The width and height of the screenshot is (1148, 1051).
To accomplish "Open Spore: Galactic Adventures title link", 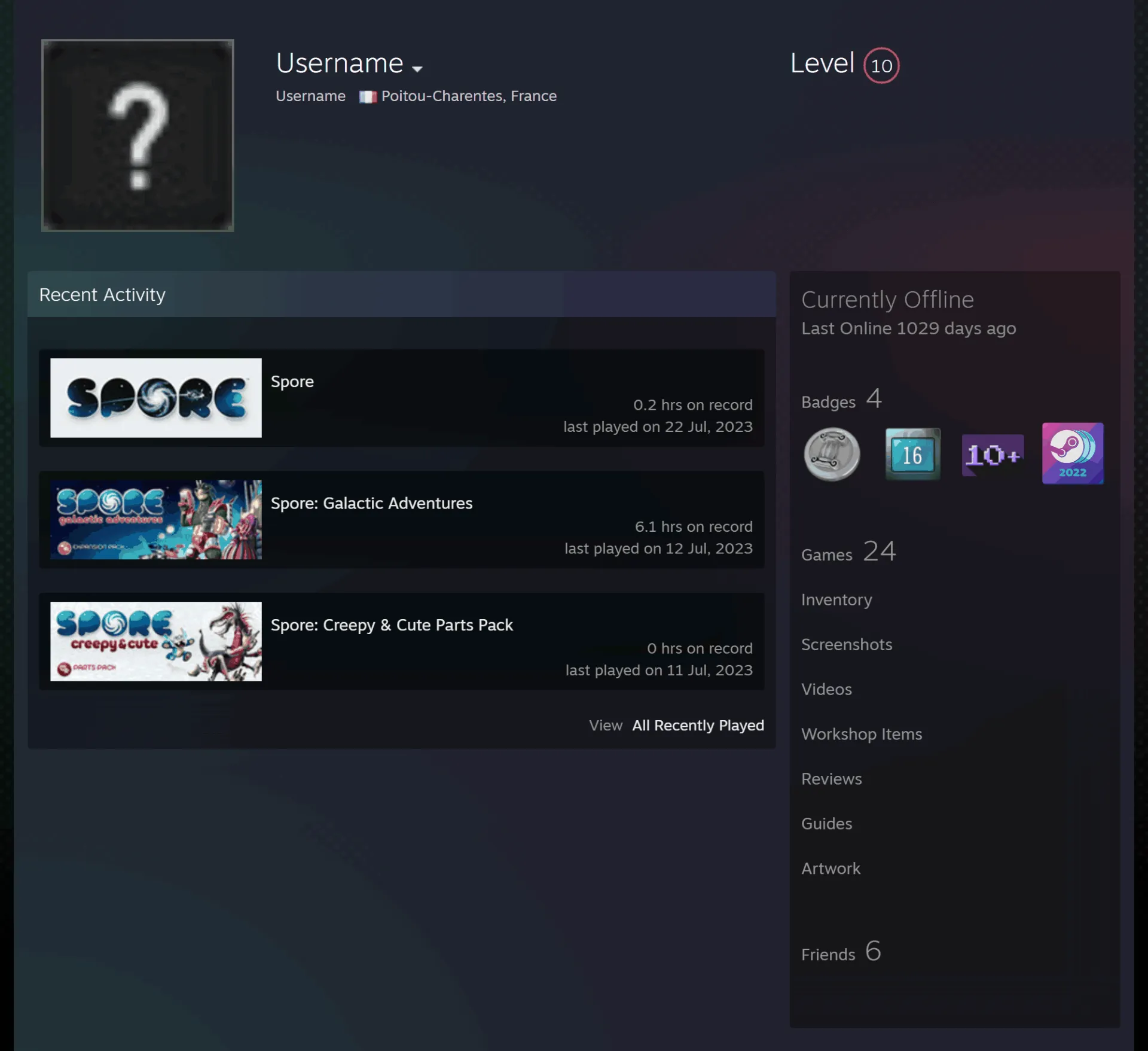I will pyautogui.click(x=371, y=503).
